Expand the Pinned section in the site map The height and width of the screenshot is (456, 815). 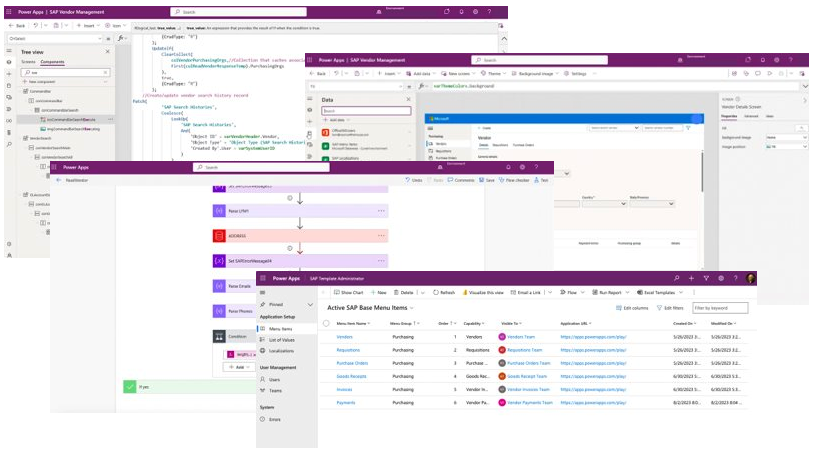[310, 305]
